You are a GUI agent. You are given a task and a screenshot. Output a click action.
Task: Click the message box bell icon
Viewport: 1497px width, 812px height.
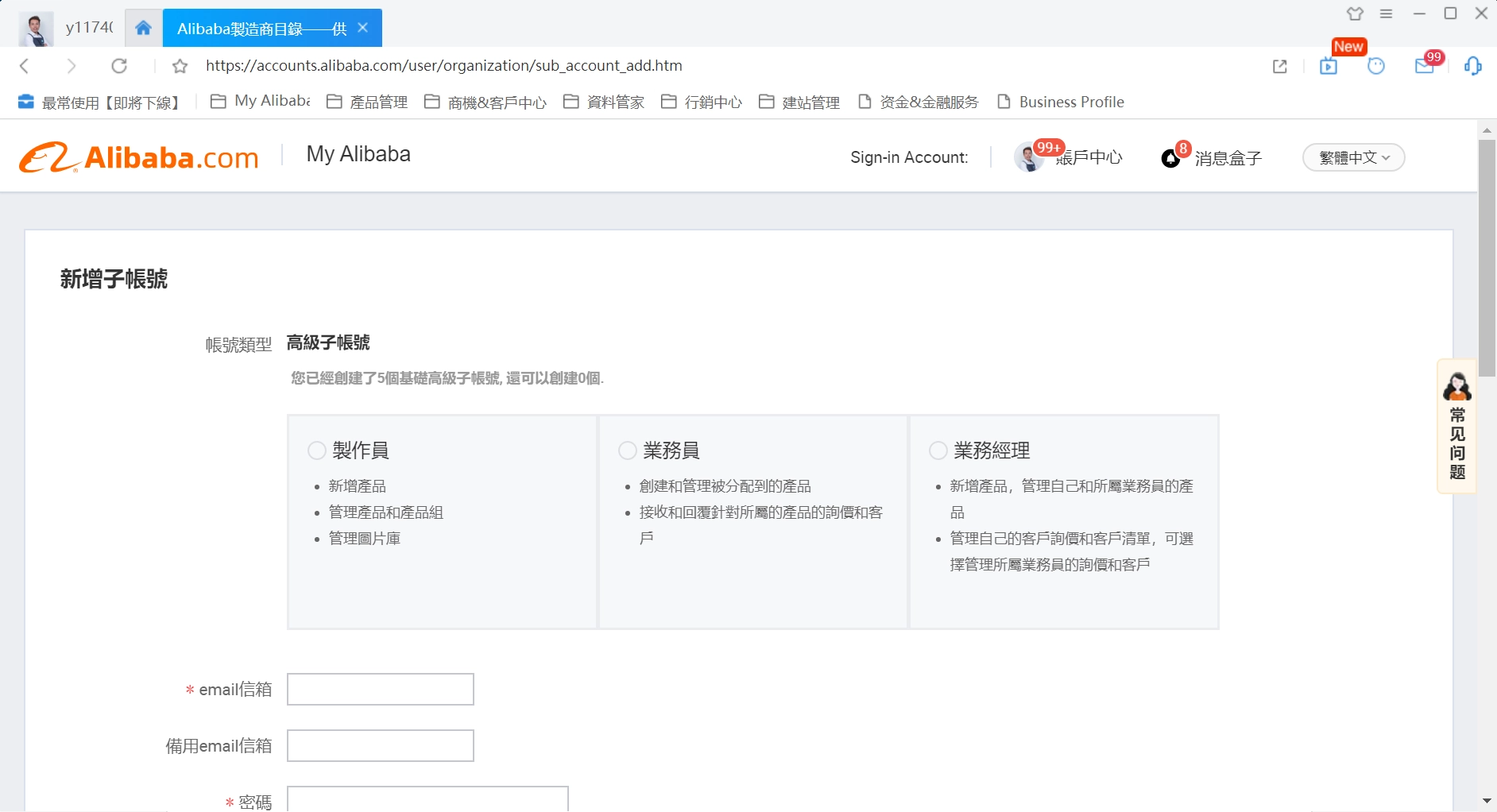1171,158
